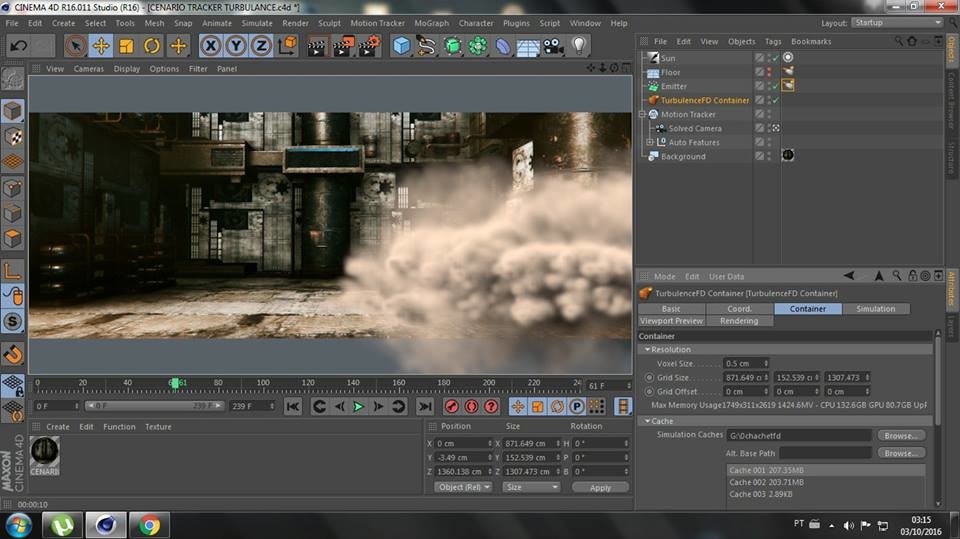Open Edit Render Settings icon

370,46
